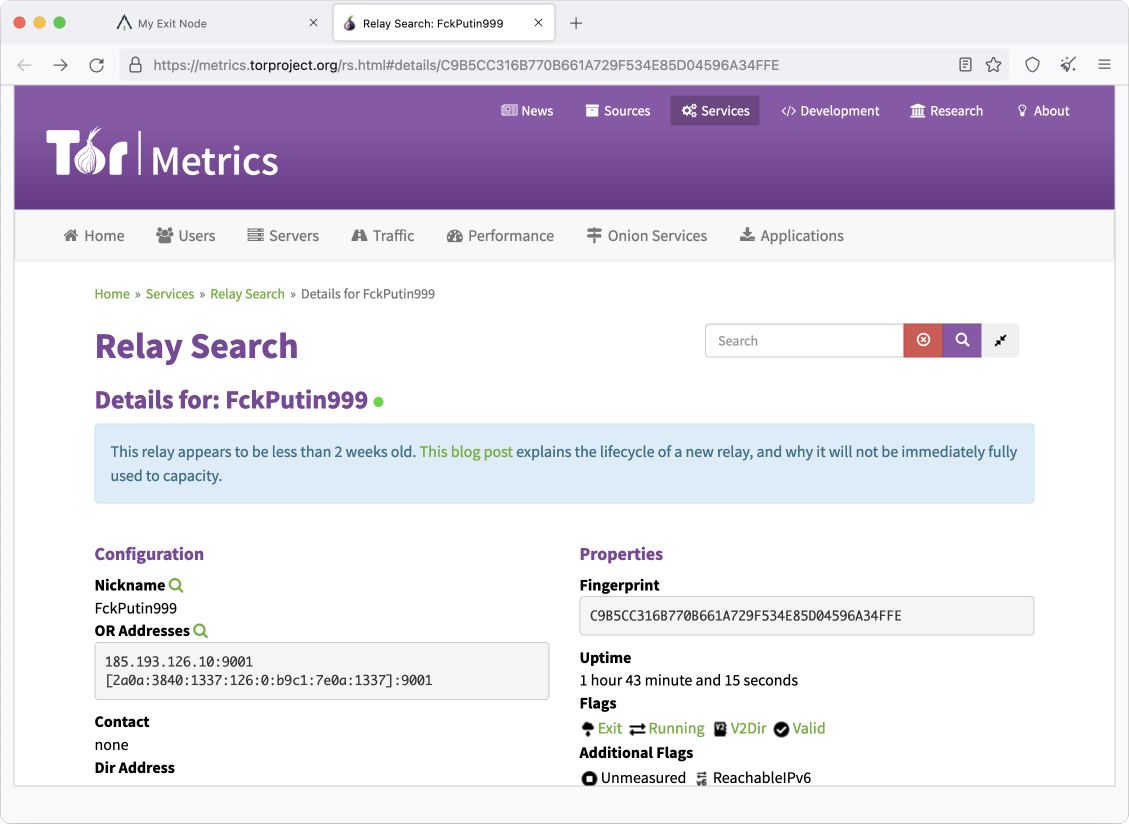Click the OR Addresses text box
This screenshot has width=1129, height=824.
(x=322, y=671)
